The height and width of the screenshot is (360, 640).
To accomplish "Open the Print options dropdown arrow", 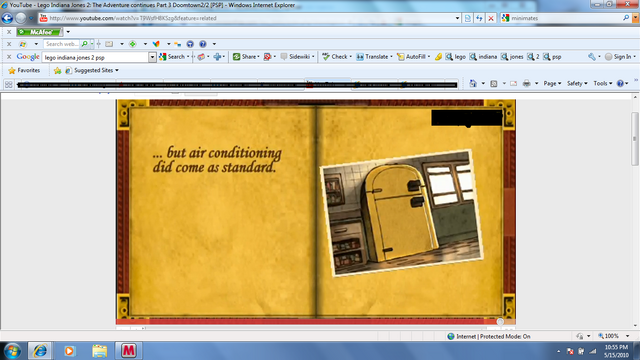I will pos(536,83).
